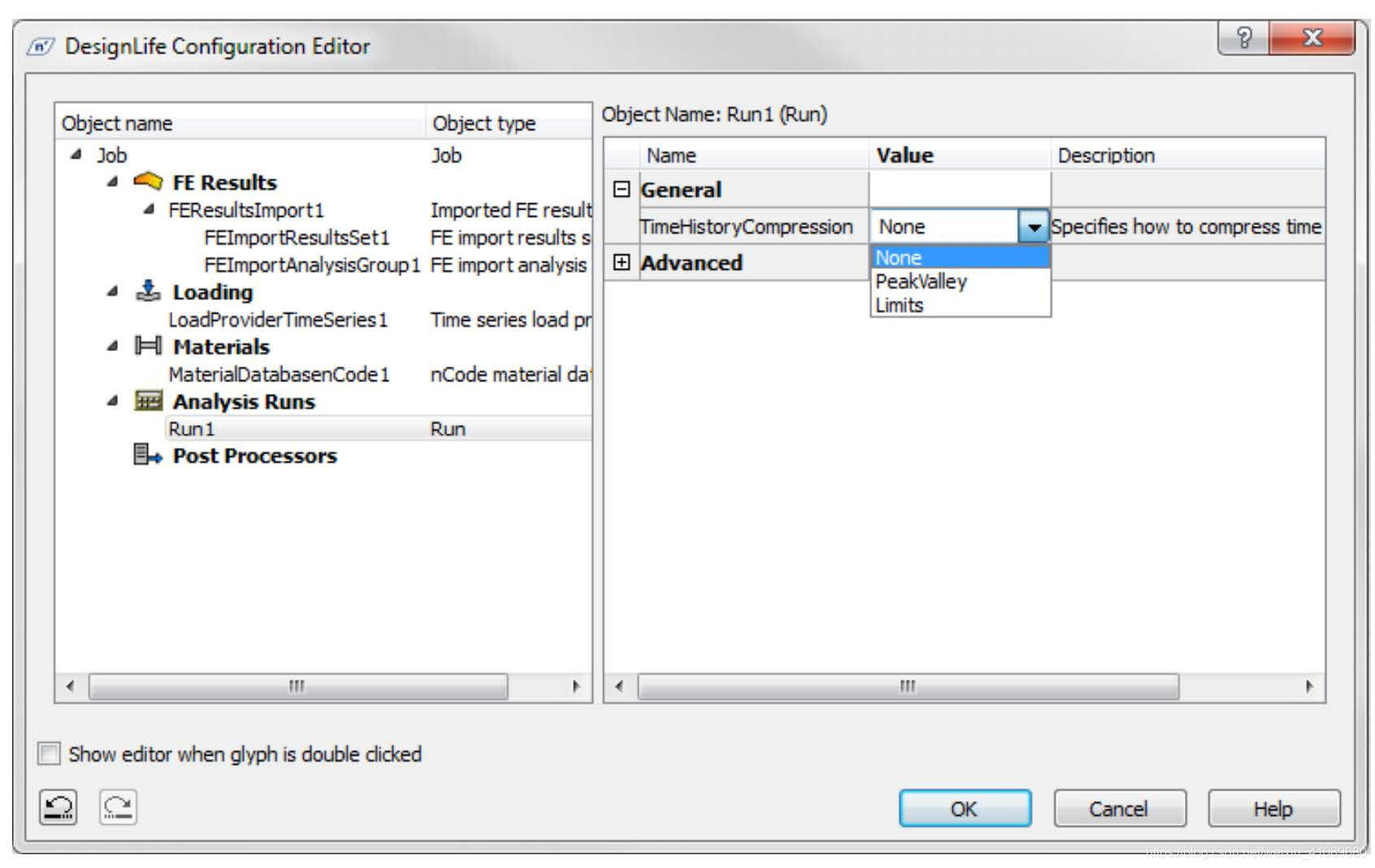
Task: Choose None from the compression list
Action: click(961, 258)
